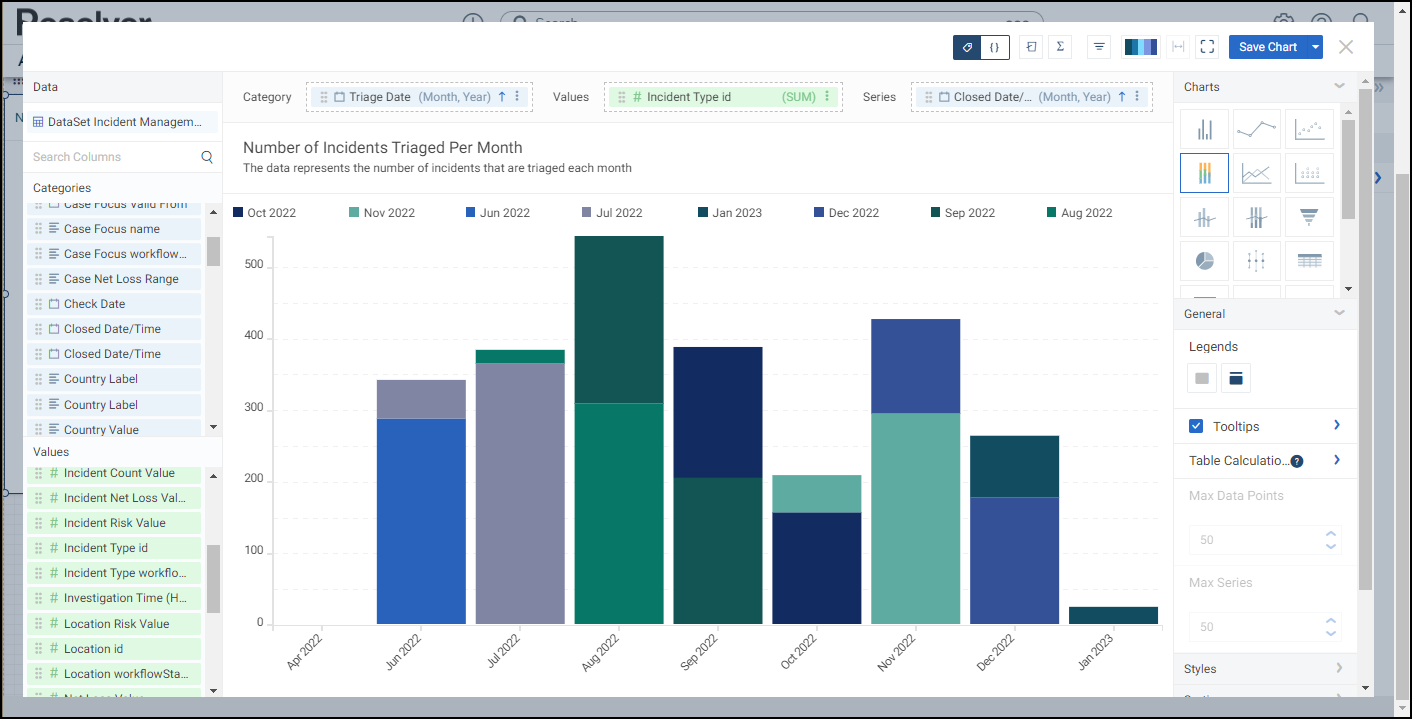The height and width of the screenshot is (719, 1412).
Task: Choose the funnel chart type
Action: click(x=1308, y=217)
